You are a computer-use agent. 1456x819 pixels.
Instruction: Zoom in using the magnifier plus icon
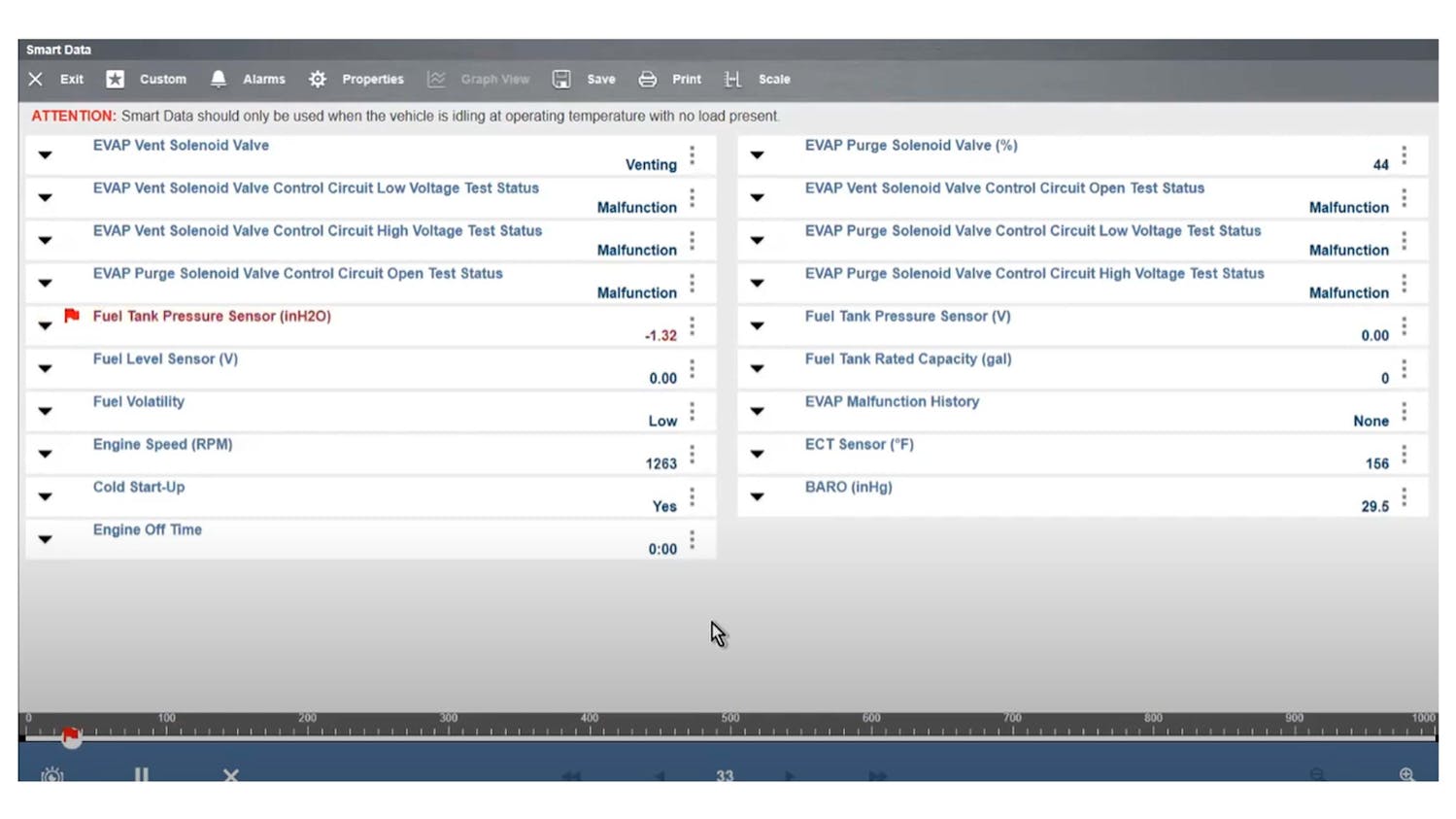pos(1405,774)
